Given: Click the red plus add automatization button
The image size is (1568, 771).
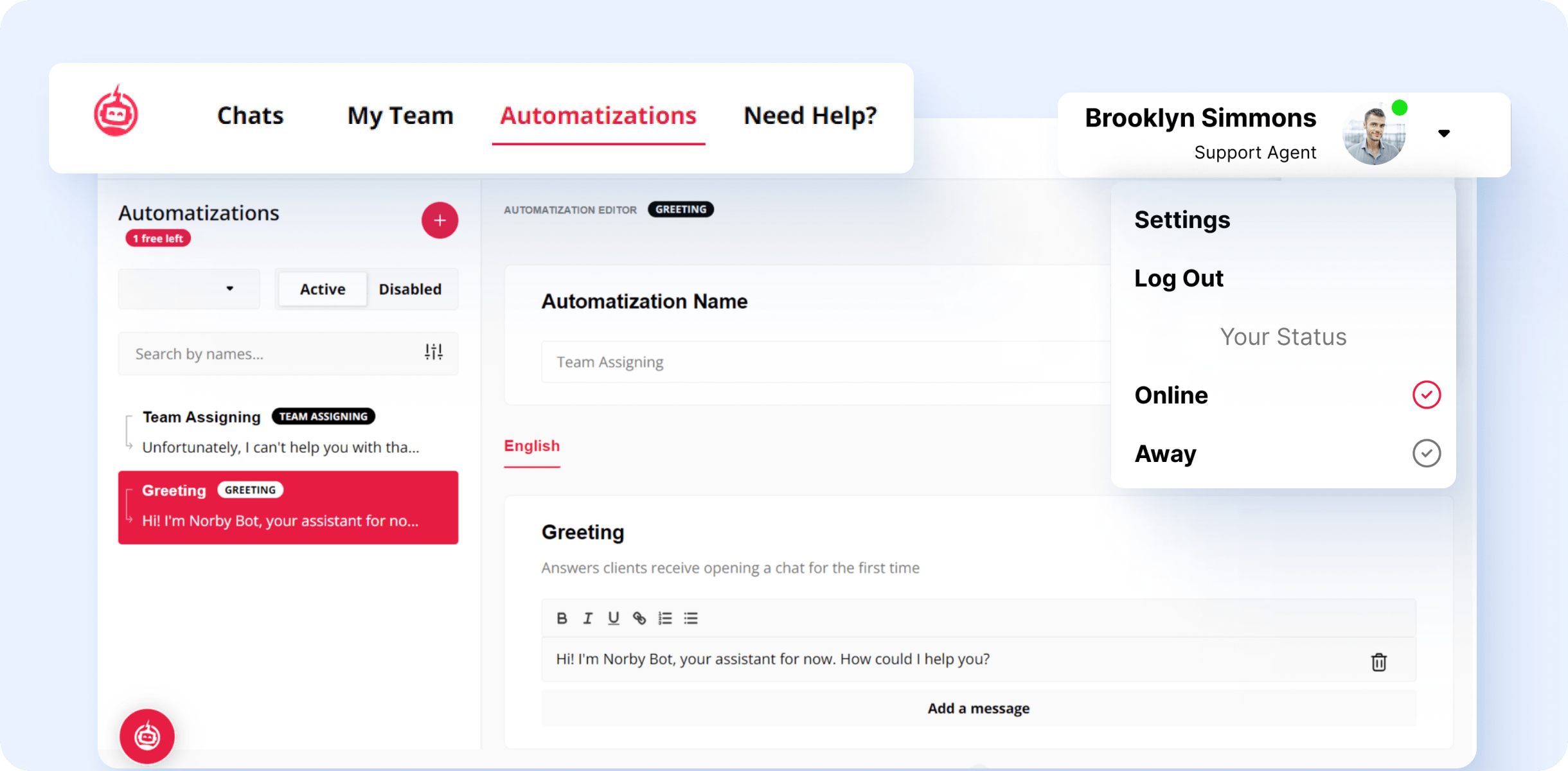Looking at the screenshot, I should 440,220.
